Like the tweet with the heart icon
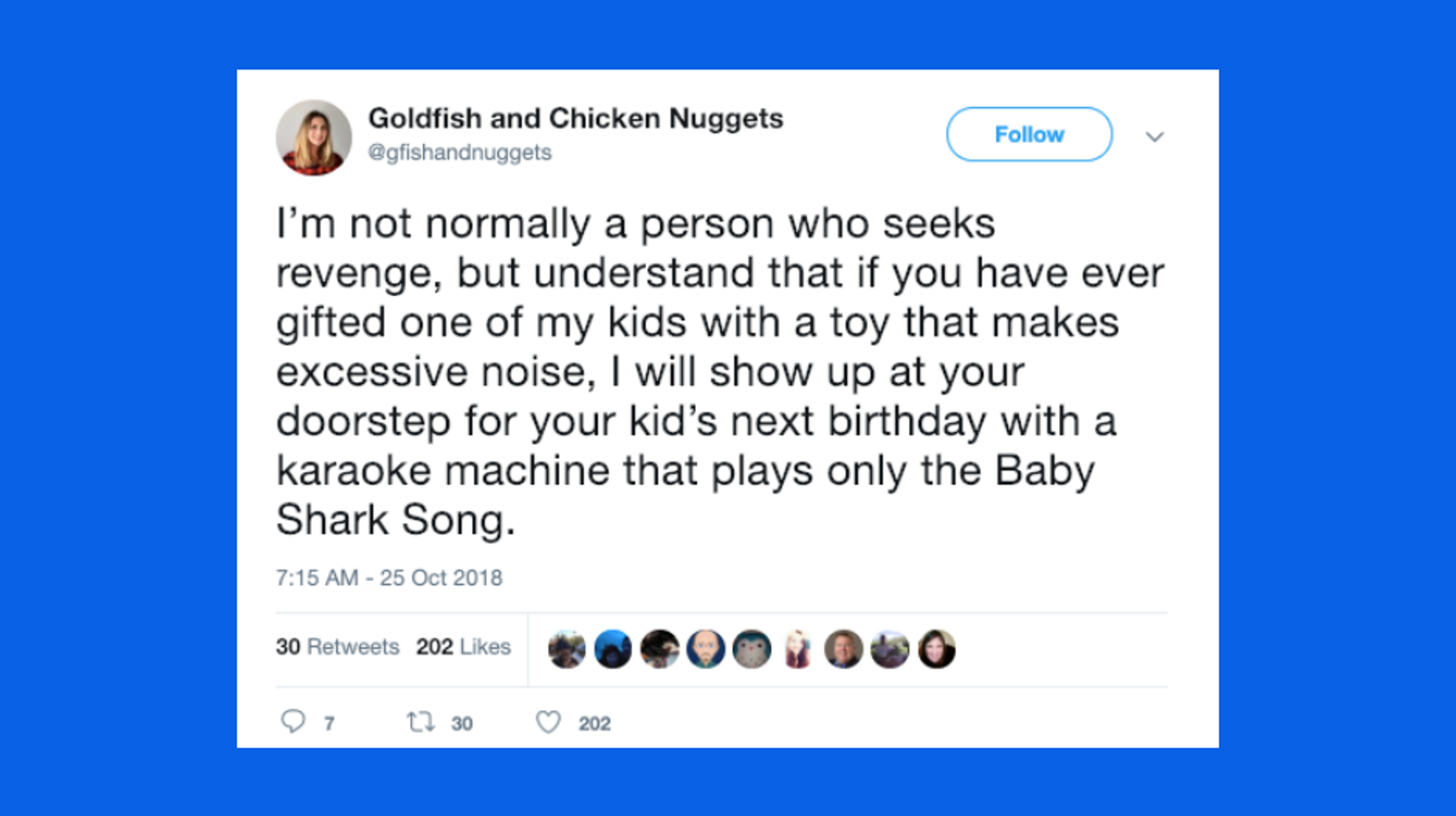 click(548, 722)
